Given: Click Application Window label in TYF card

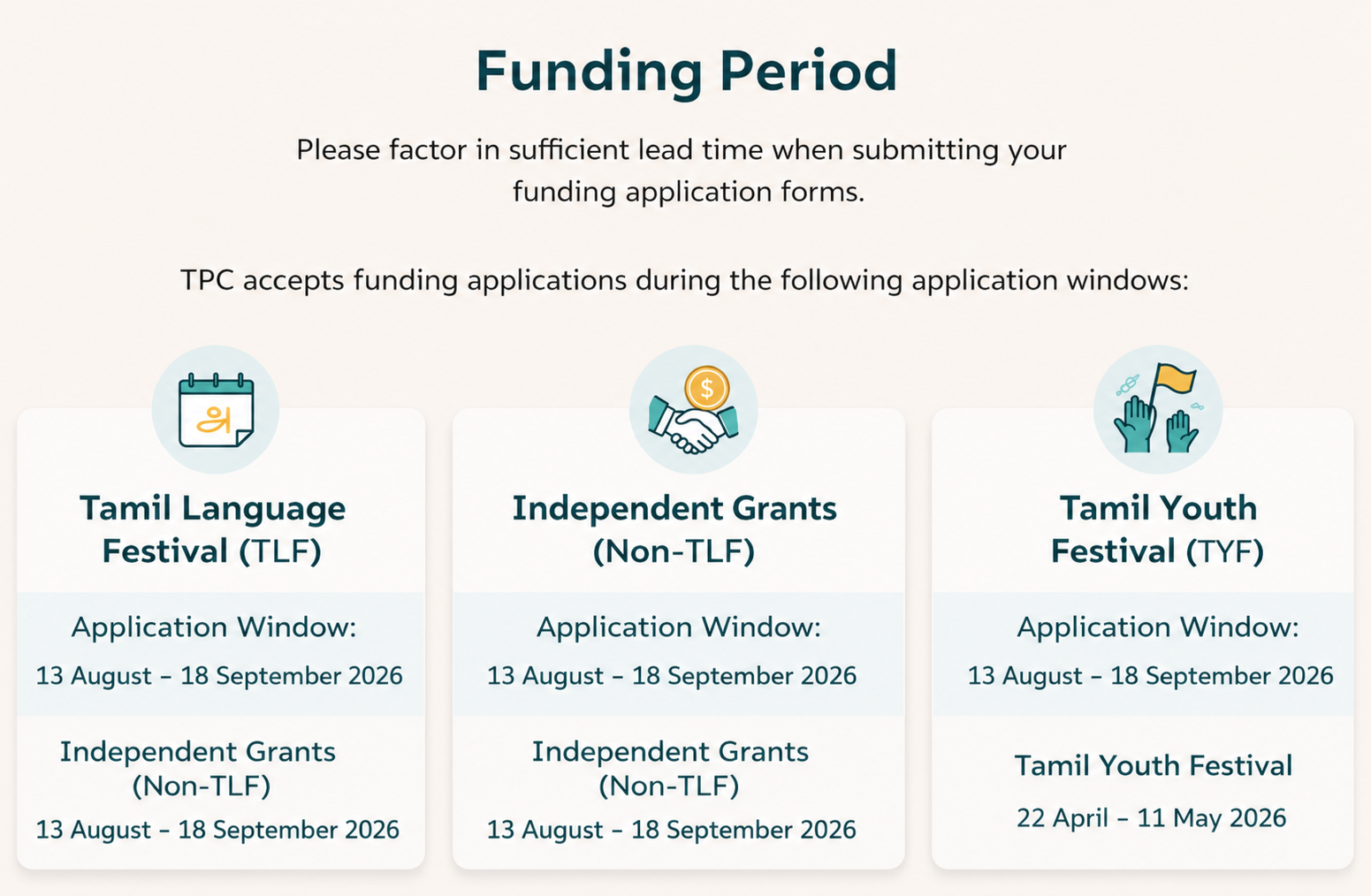Looking at the screenshot, I should [1158, 626].
